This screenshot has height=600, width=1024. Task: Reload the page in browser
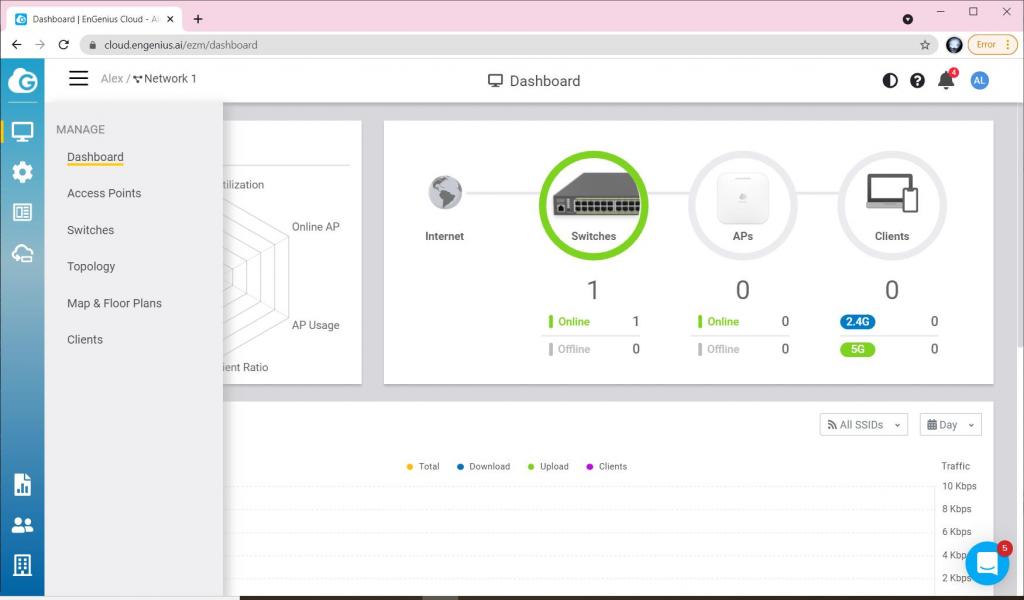pos(63,45)
